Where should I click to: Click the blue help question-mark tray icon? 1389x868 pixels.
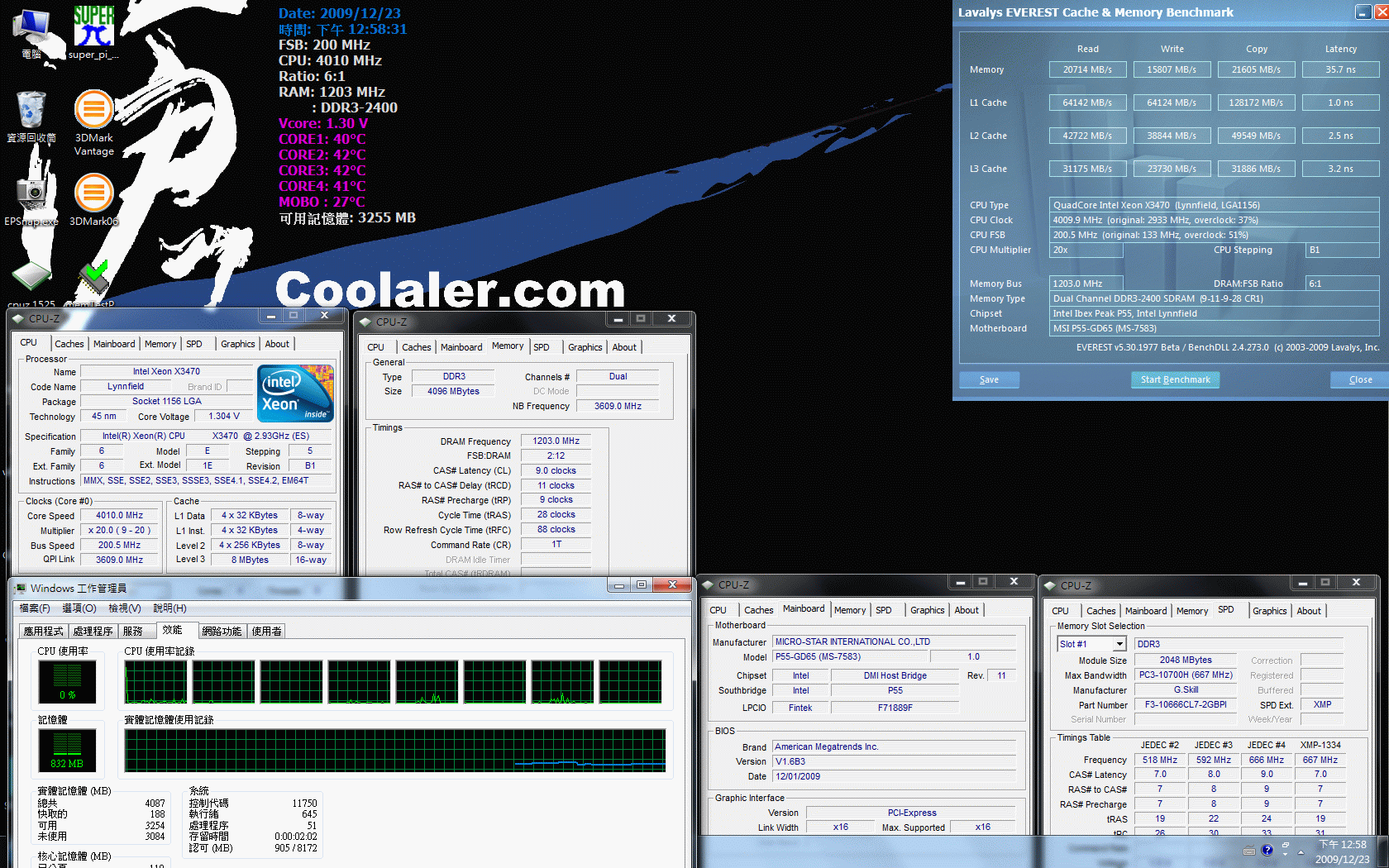click(x=1267, y=851)
